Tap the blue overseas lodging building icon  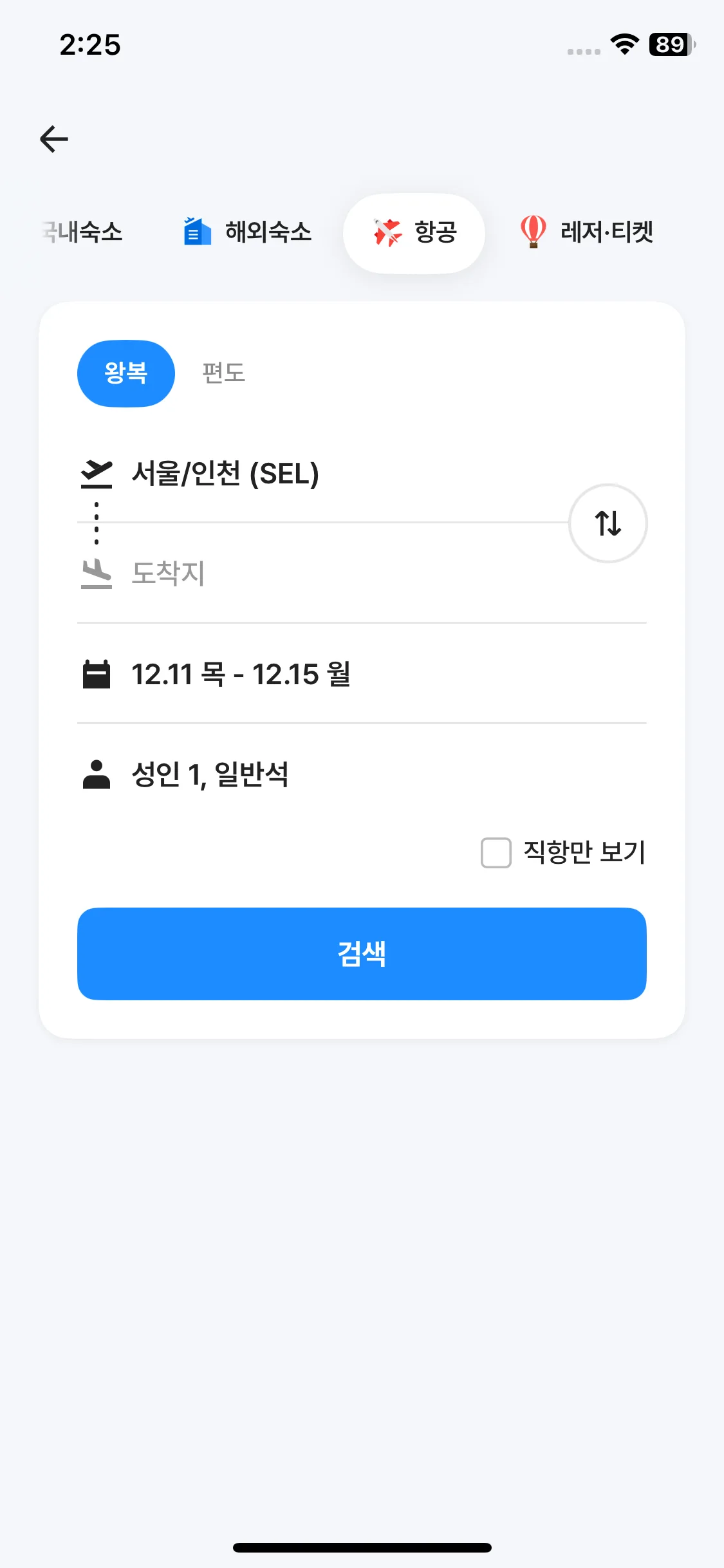point(197,232)
